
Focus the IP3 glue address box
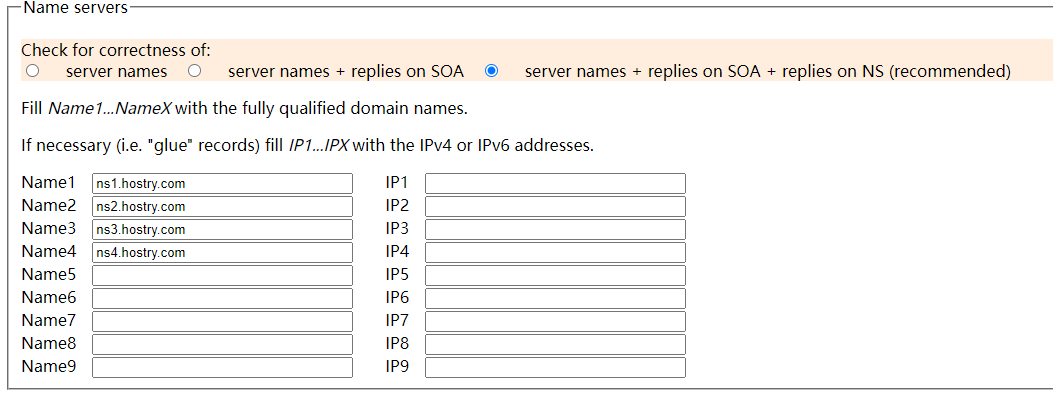(555, 230)
